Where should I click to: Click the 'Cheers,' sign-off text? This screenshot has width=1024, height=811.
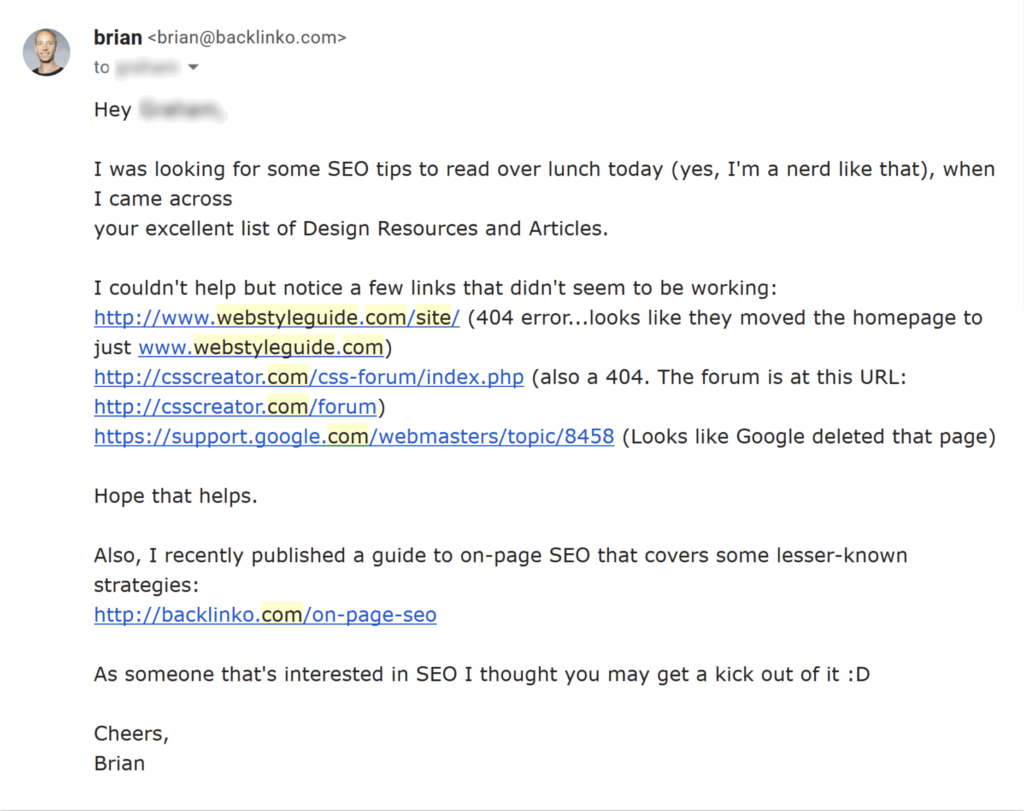click(131, 734)
